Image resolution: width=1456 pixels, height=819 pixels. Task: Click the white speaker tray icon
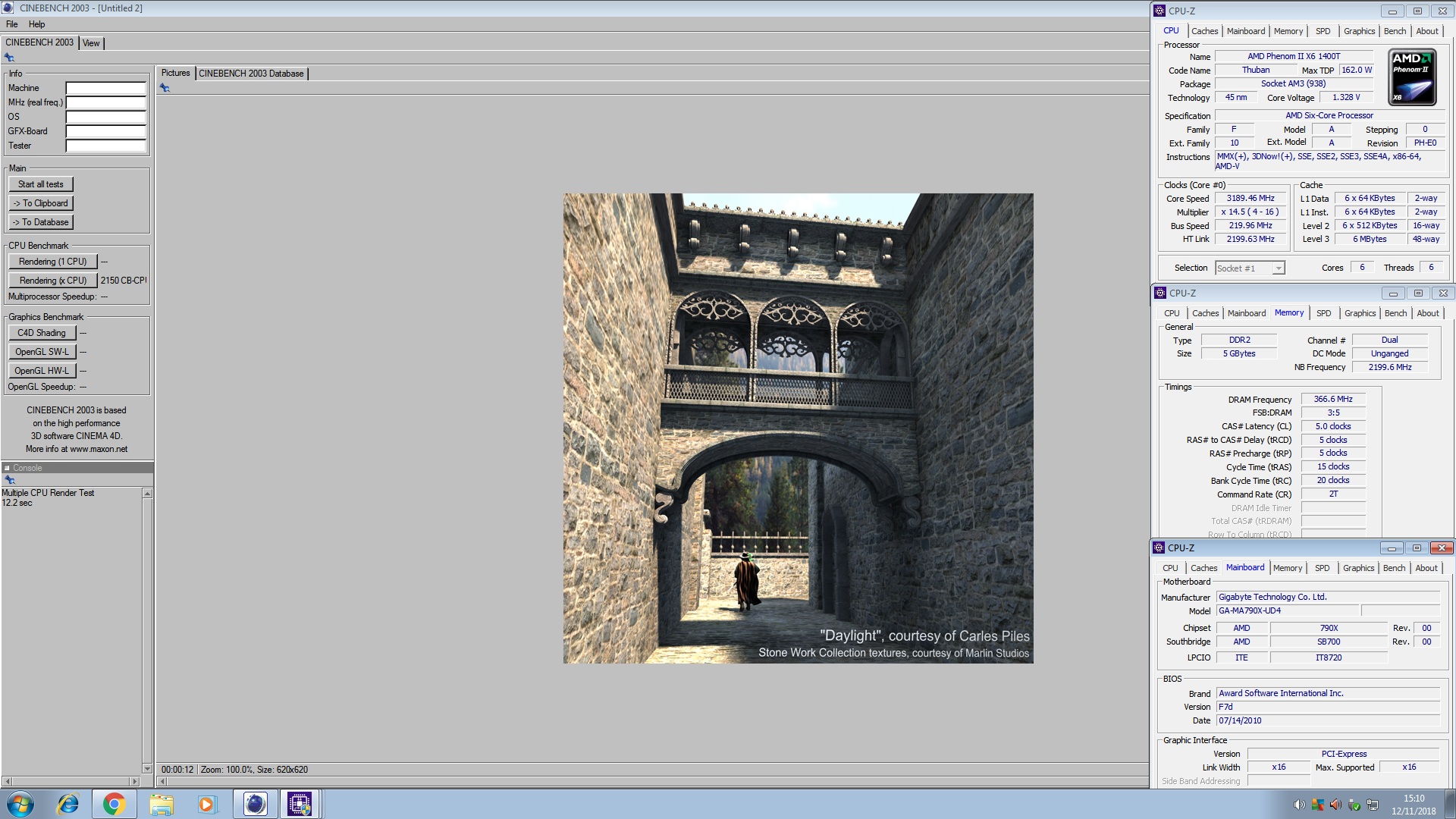pos(1299,805)
